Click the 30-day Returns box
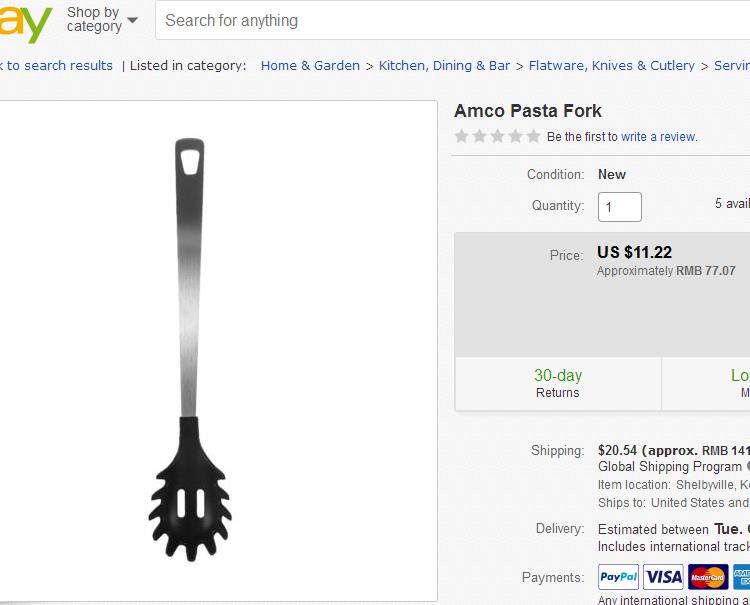 557,383
